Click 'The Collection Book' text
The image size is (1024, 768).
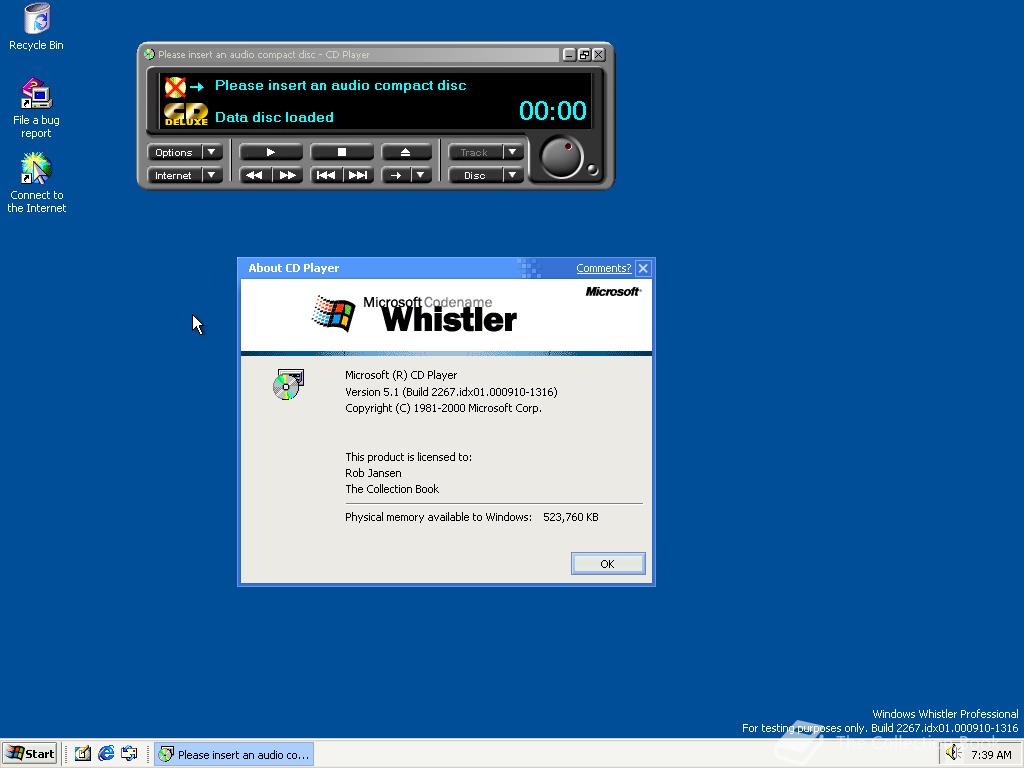(x=392, y=489)
